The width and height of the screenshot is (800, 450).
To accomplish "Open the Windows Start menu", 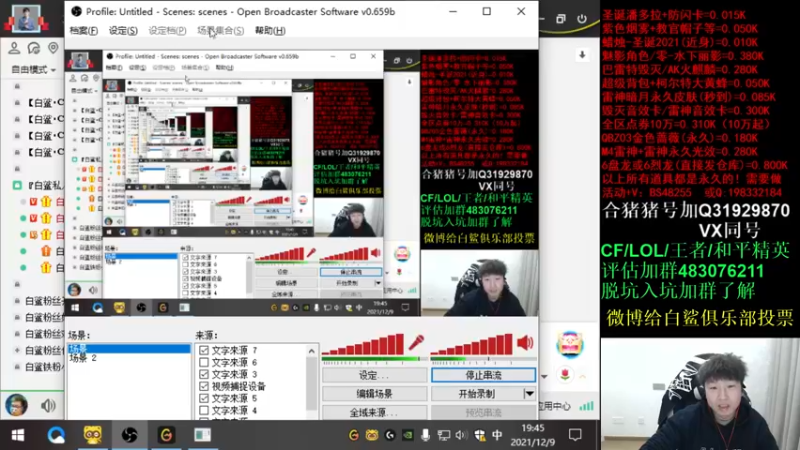I will coord(18,435).
